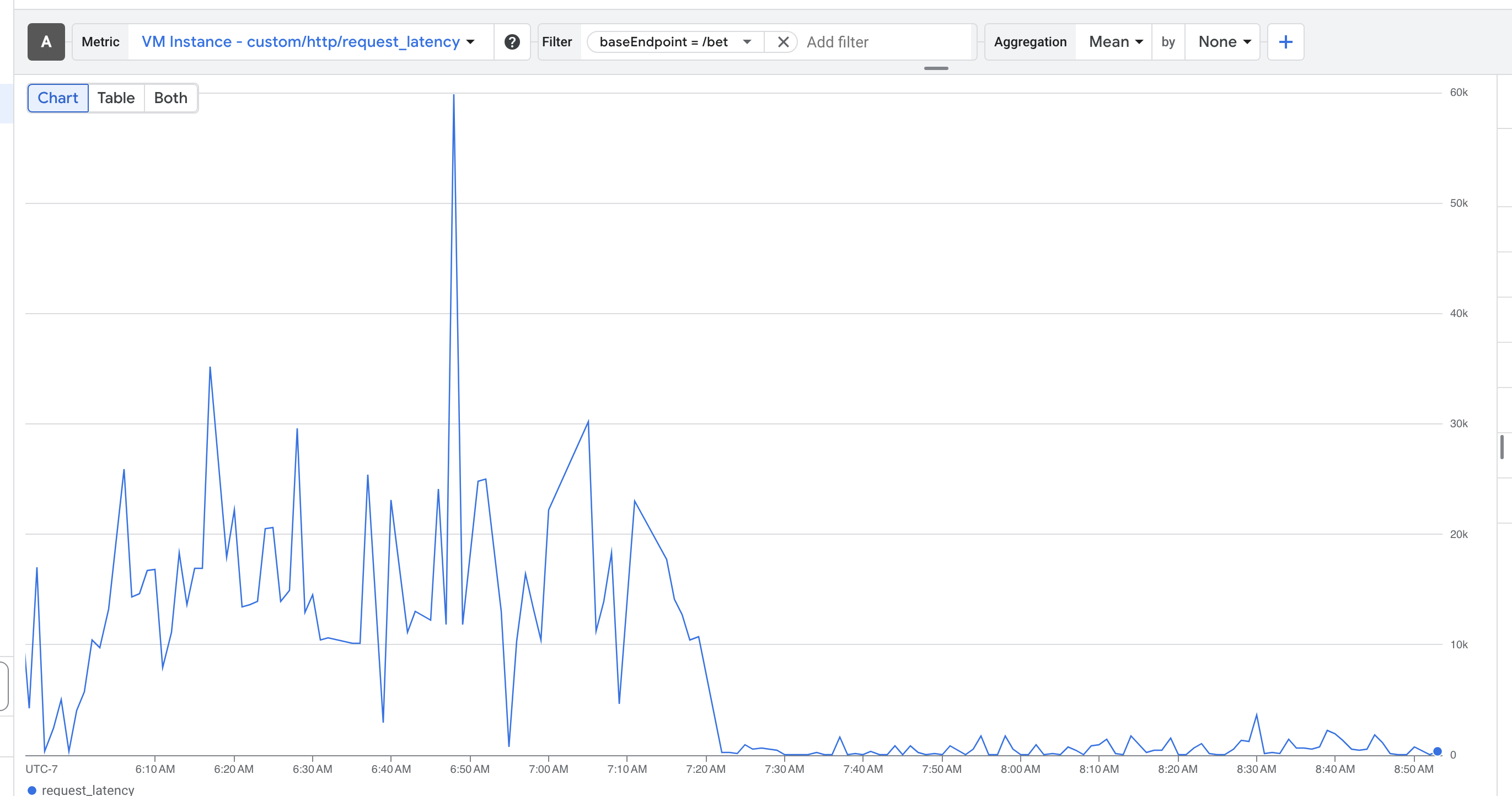This screenshot has height=796, width=1512.
Task: Open the Mean aggregation dropdown
Action: tap(1115, 42)
